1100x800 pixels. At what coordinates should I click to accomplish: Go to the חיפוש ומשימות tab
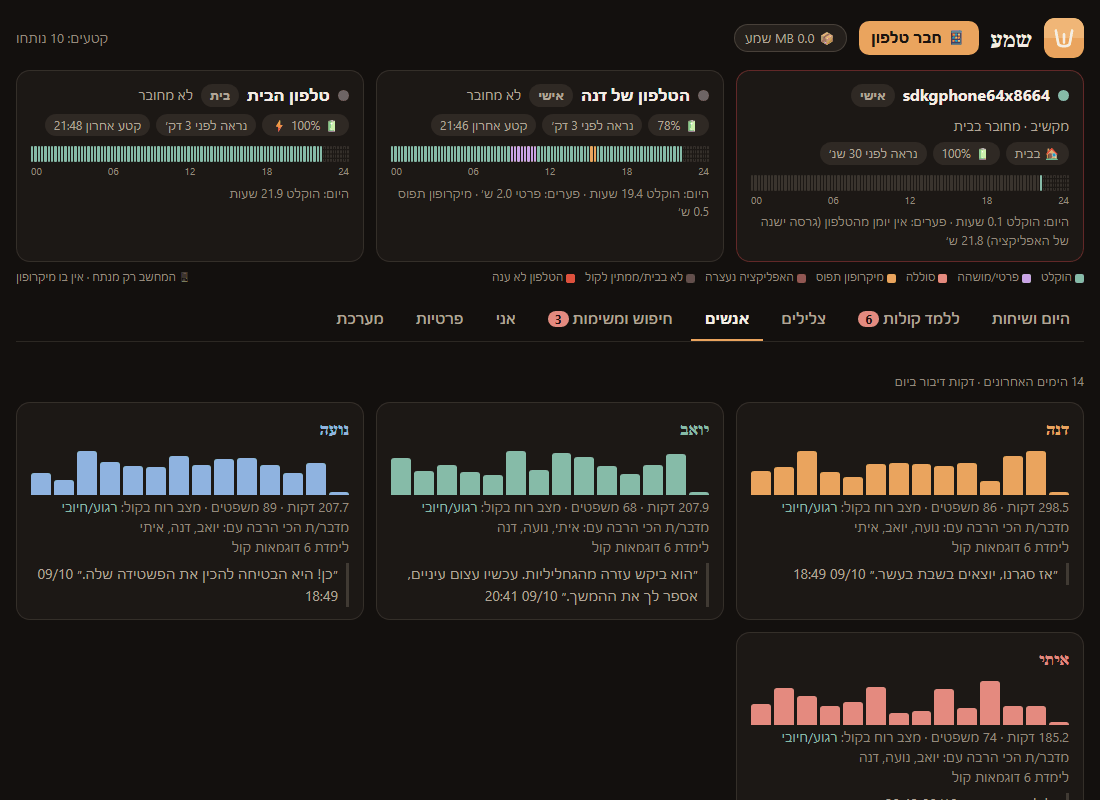(x=610, y=319)
